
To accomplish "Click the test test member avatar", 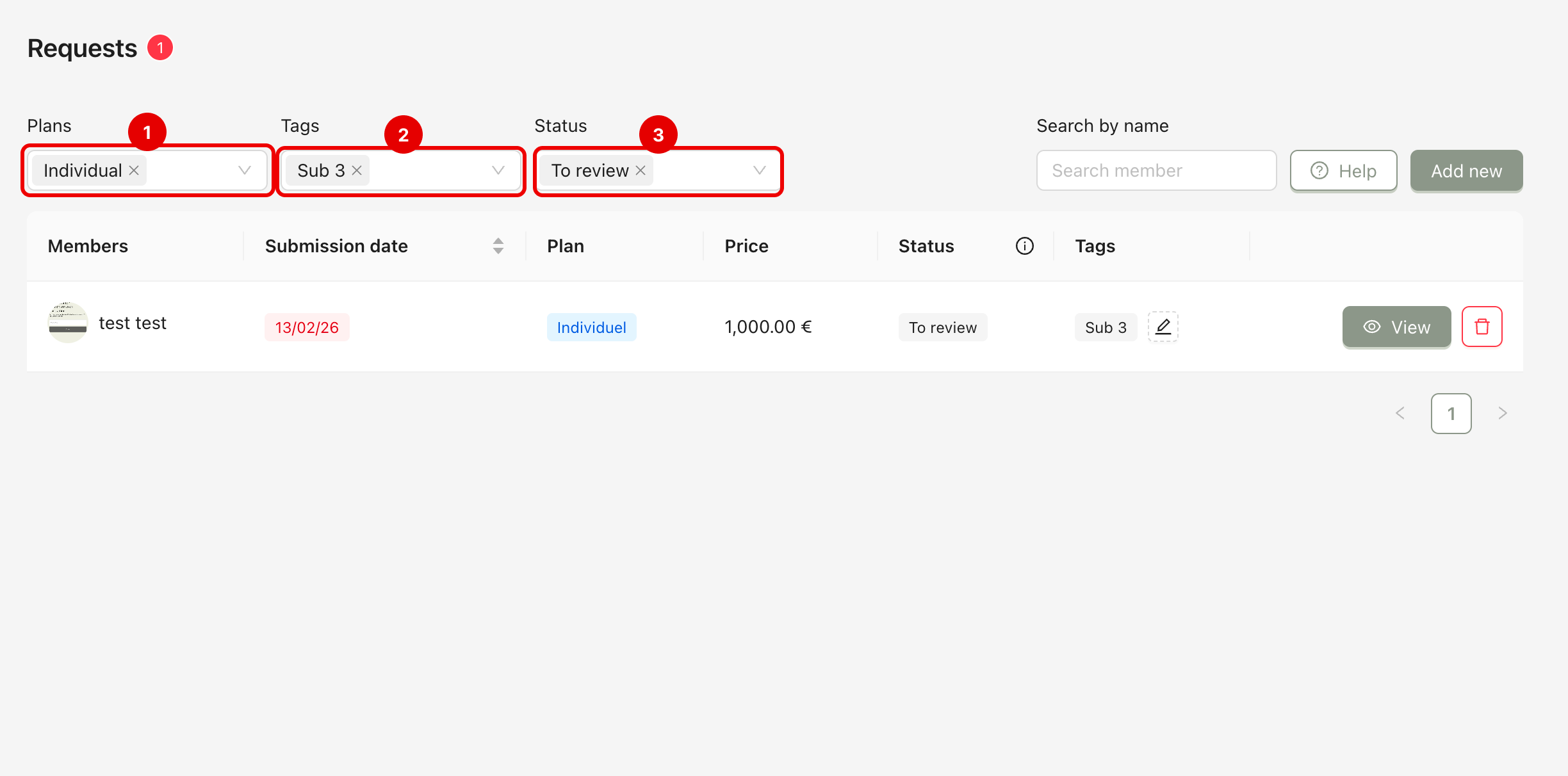I will [68, 323].
